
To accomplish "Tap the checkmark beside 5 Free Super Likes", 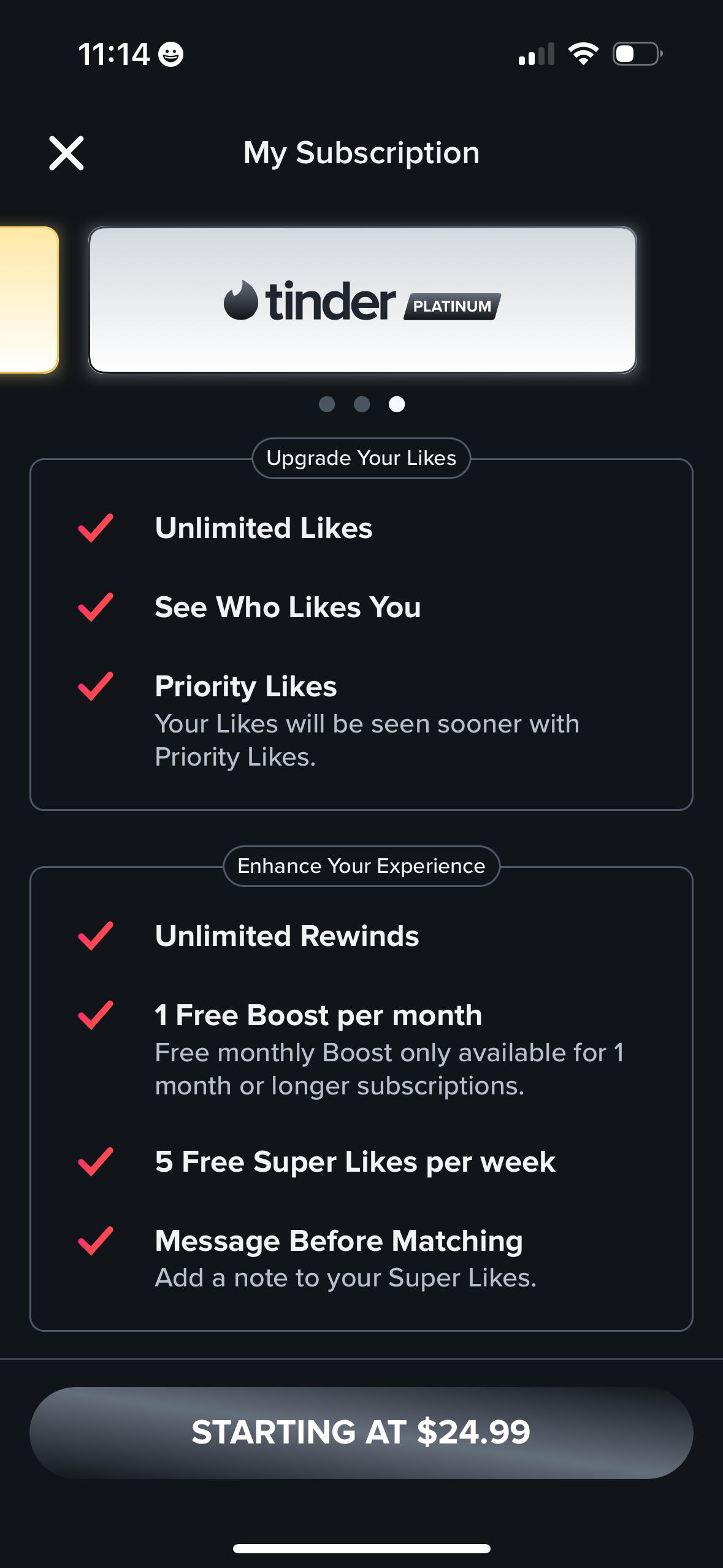I will [x=96, y=1162].
